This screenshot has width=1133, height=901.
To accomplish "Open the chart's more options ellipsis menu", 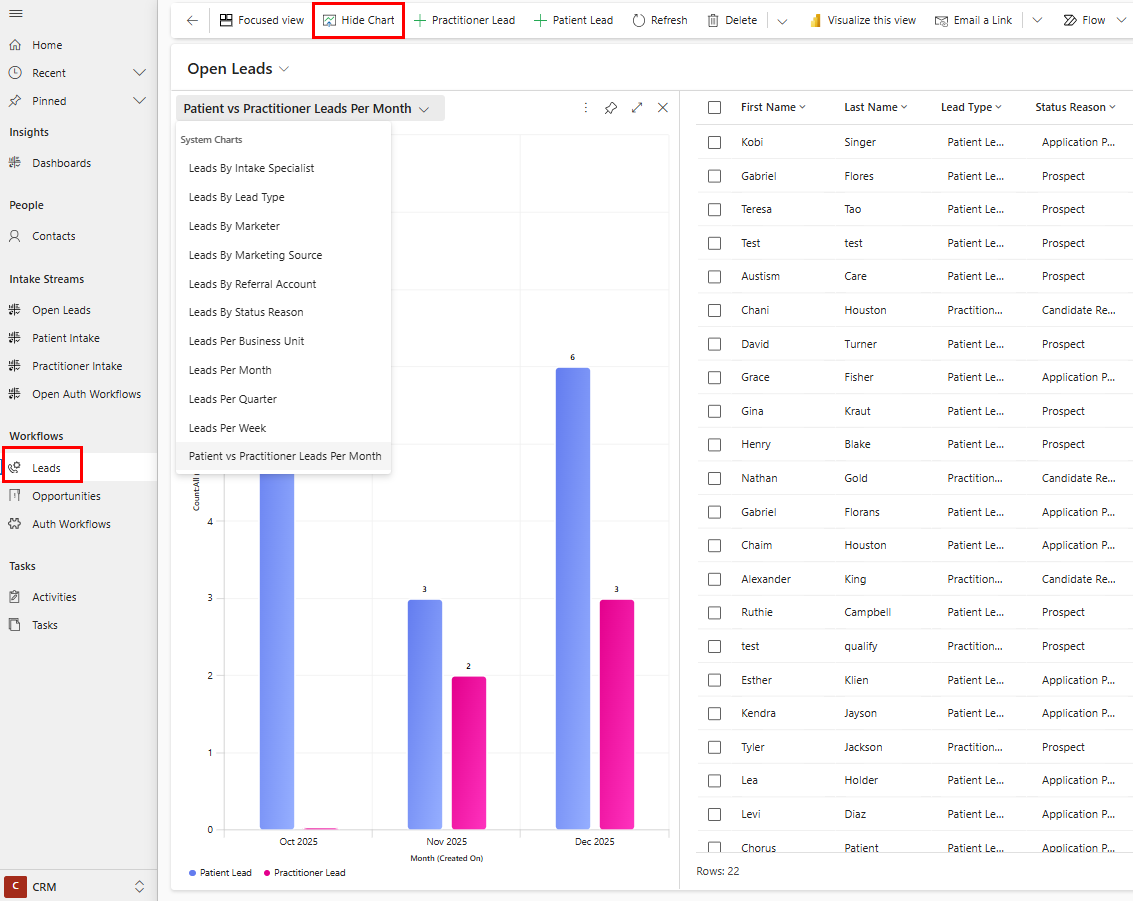I will tap(586, 108).
